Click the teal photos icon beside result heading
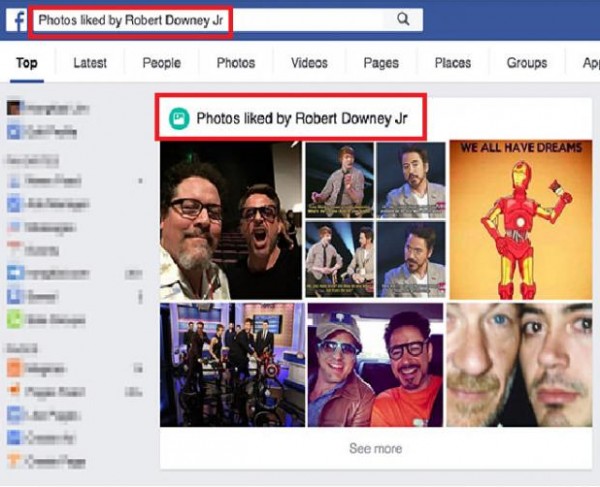The image size is (600, 487). pos(179,118)
